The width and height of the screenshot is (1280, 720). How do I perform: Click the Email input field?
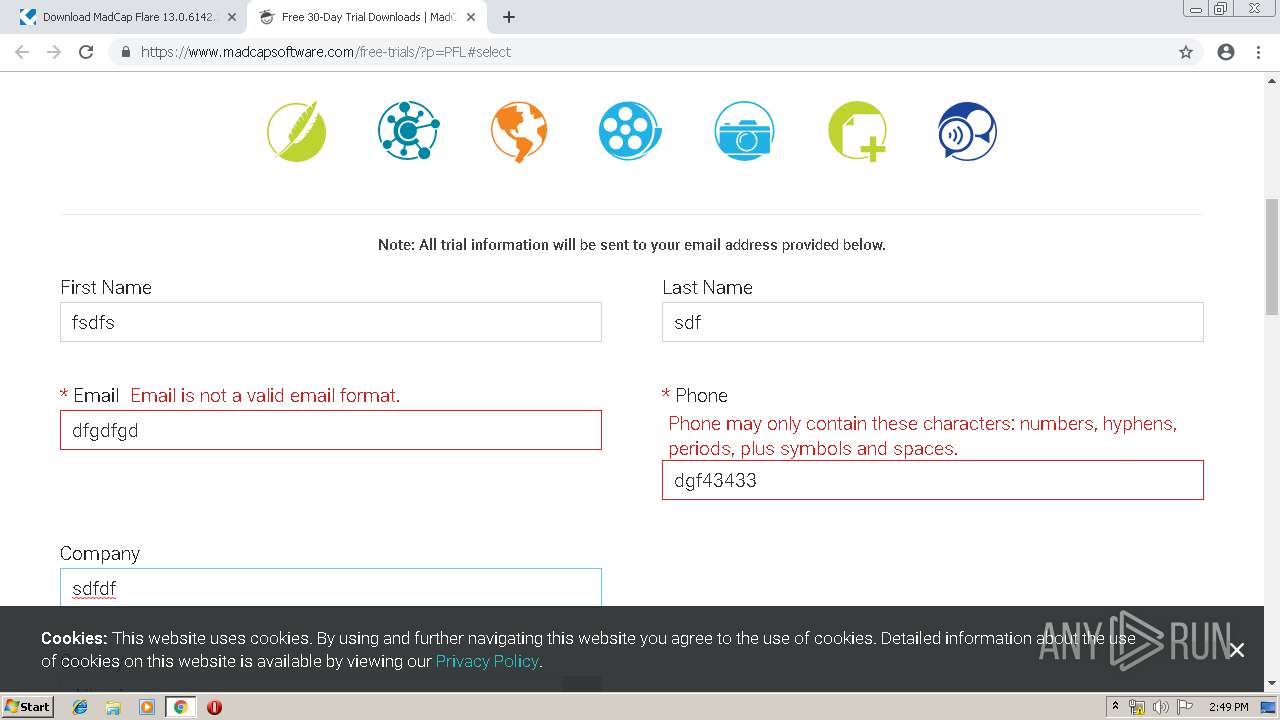click(x=331, y=430)
